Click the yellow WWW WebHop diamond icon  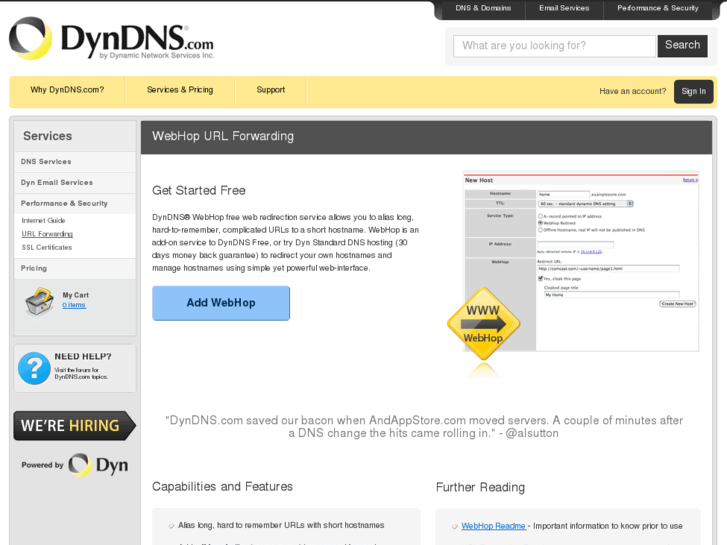coord(484,324)
